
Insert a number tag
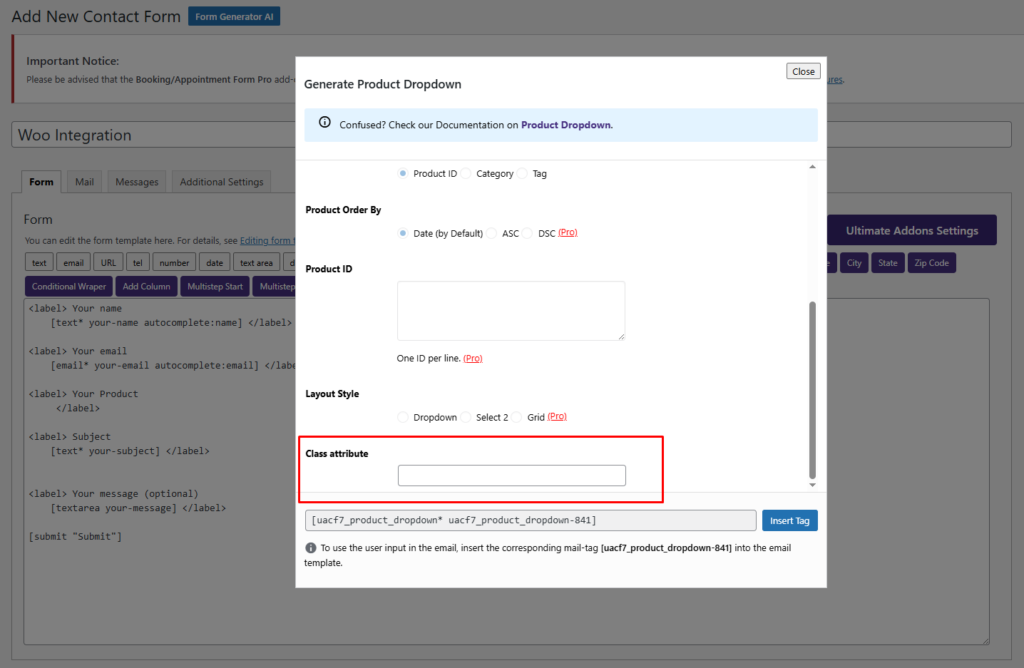(174, 262)
